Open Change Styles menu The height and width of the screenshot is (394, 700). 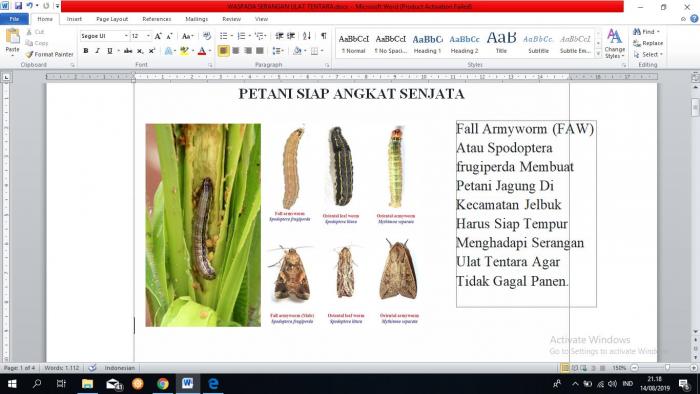pos(614,44)
